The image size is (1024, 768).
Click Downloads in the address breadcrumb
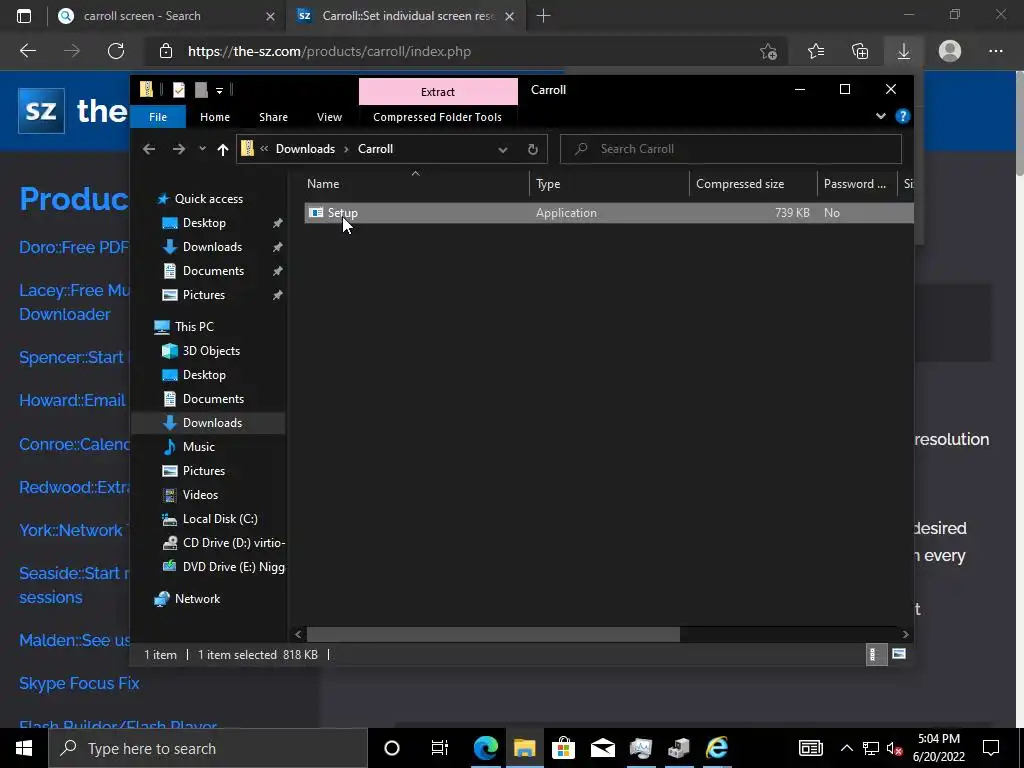coord(305,149)
